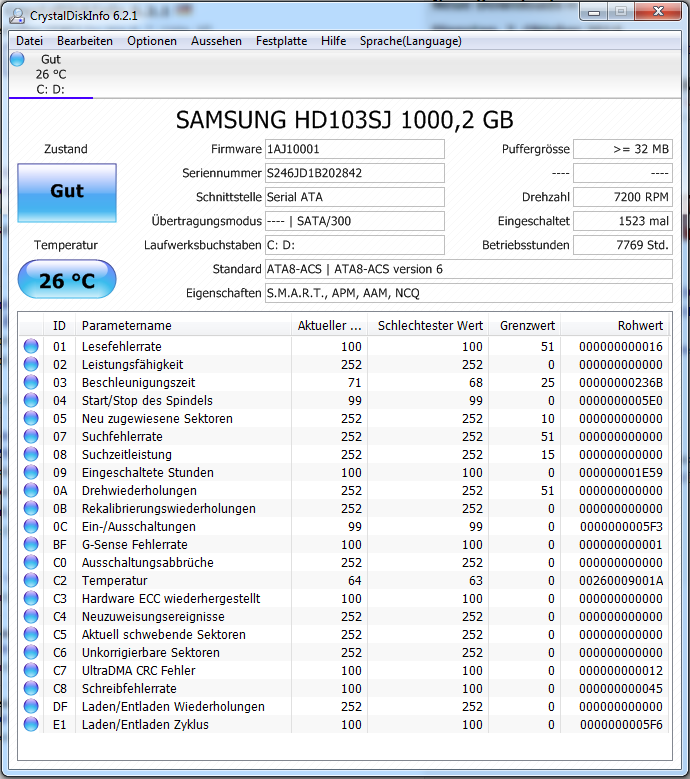Click the Puffergrösse field >= 32 MB
This screenshot has height=779, width=690.
(623, 149)
